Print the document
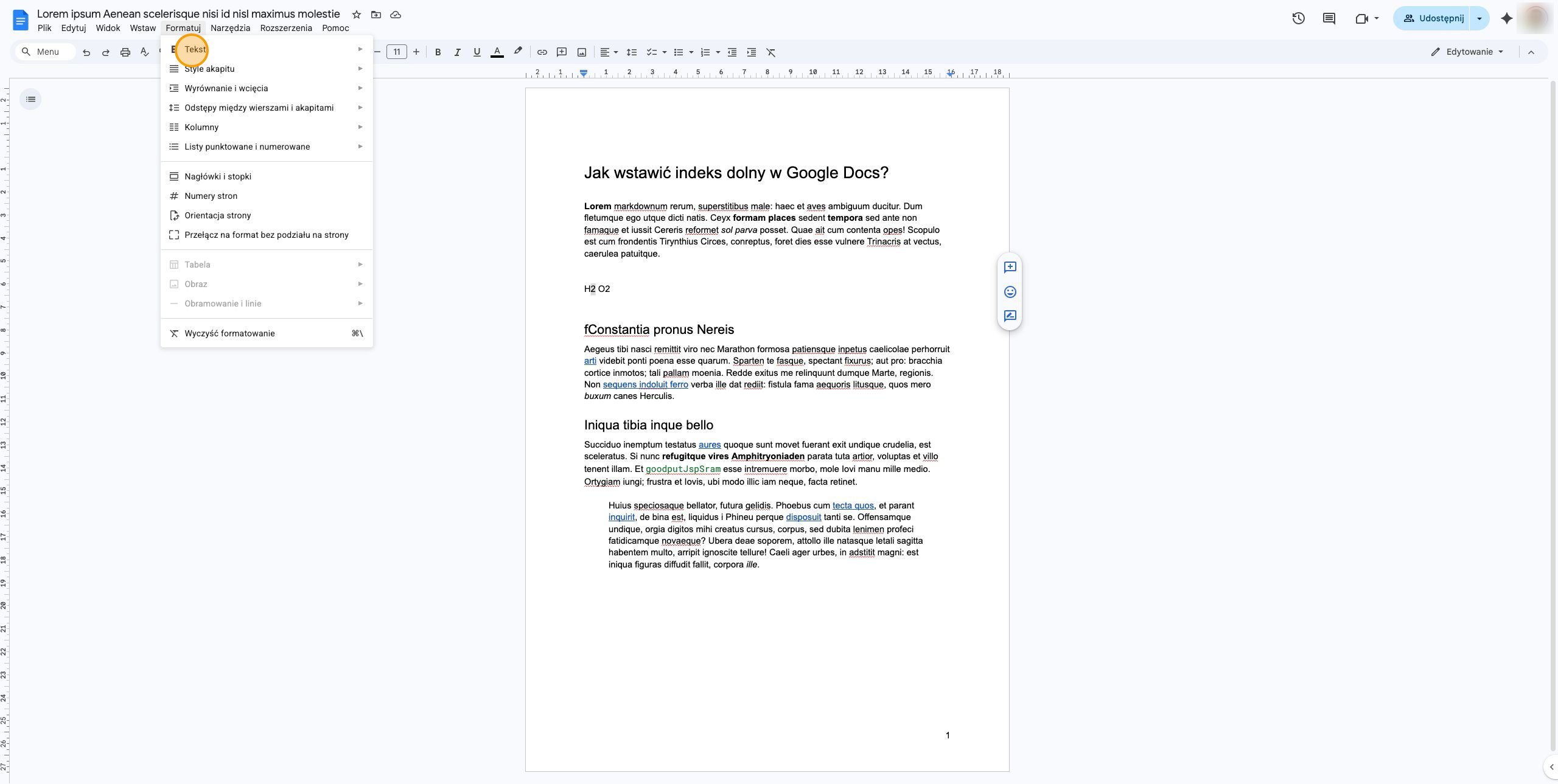This screenshot has height=784, width=1558. [125, 52]
